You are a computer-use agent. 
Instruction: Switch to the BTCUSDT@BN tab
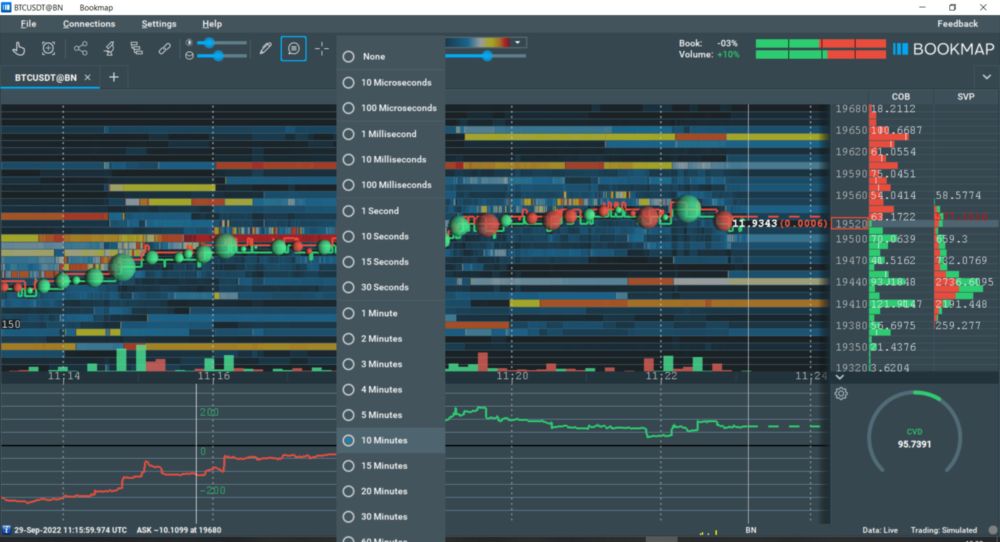tap(45, 77)
